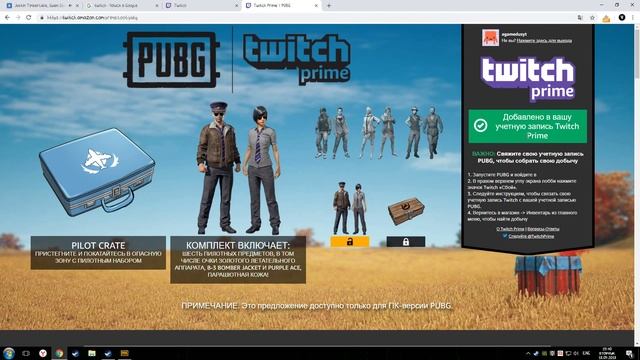The image size is (640, 360).
Task: Click the blue Pilot Crate suitcase image
Action: click(97, 172)
